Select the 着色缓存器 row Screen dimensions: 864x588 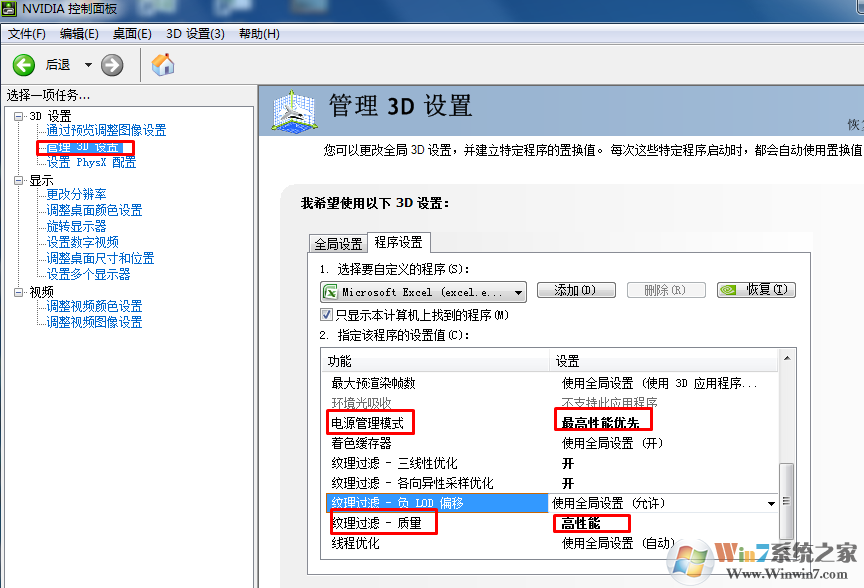[x=551, y=443]
